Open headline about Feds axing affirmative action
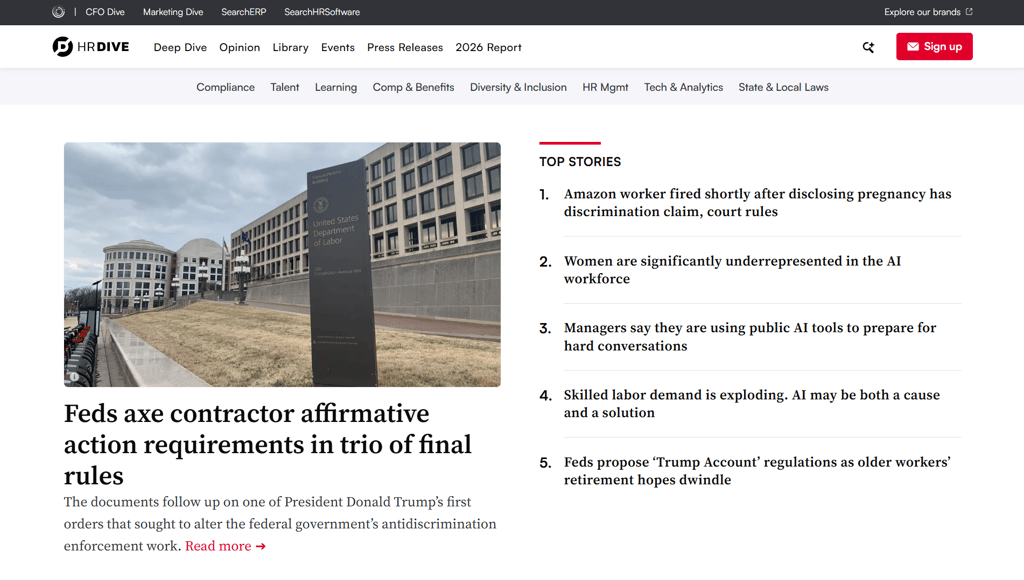The width and height of the screenshot is (1024, 580). [268, 445]
